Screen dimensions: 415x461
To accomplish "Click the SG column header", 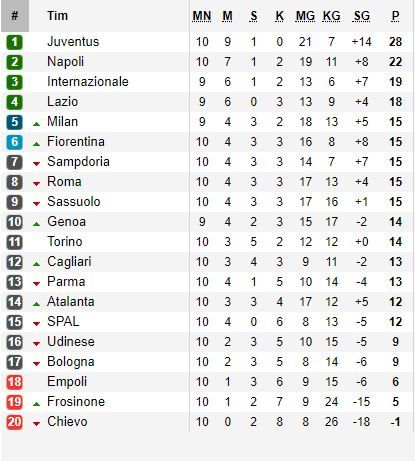I will tap(362, 16).
